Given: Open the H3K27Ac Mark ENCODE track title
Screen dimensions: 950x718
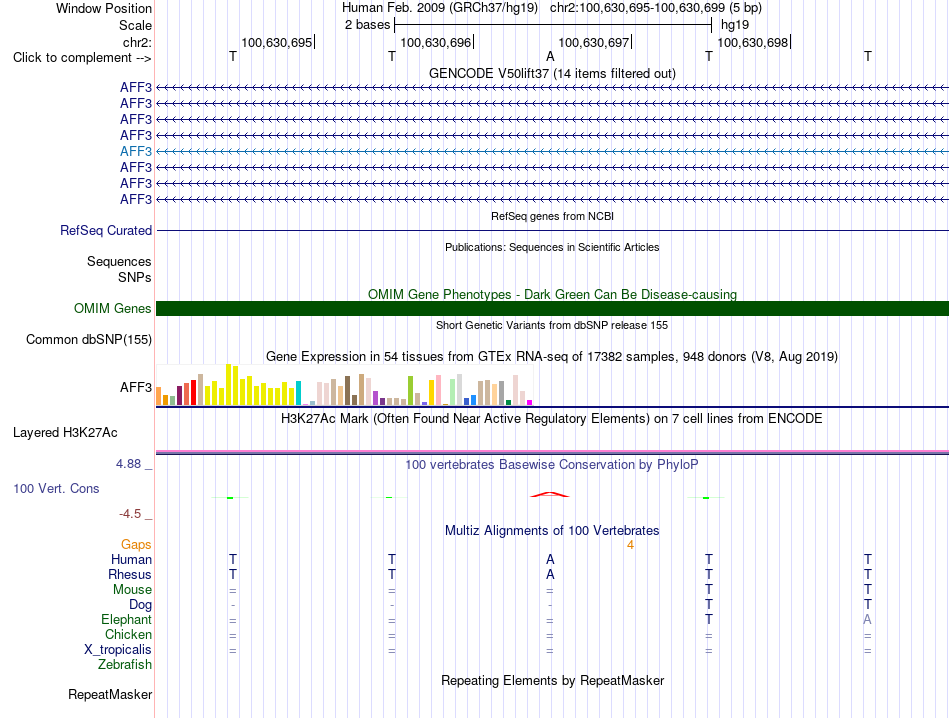Looking at the screenshot, I should (552, 419).
